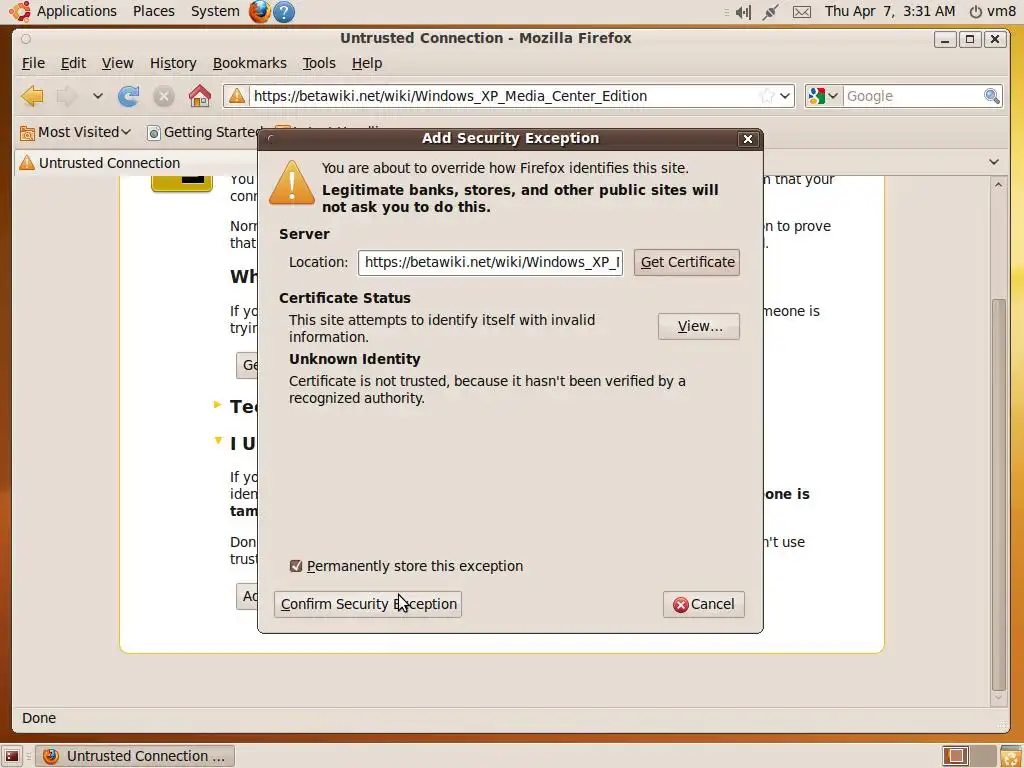
Task: Click the grayed Forward arrow button
Action: click(66, 97)
